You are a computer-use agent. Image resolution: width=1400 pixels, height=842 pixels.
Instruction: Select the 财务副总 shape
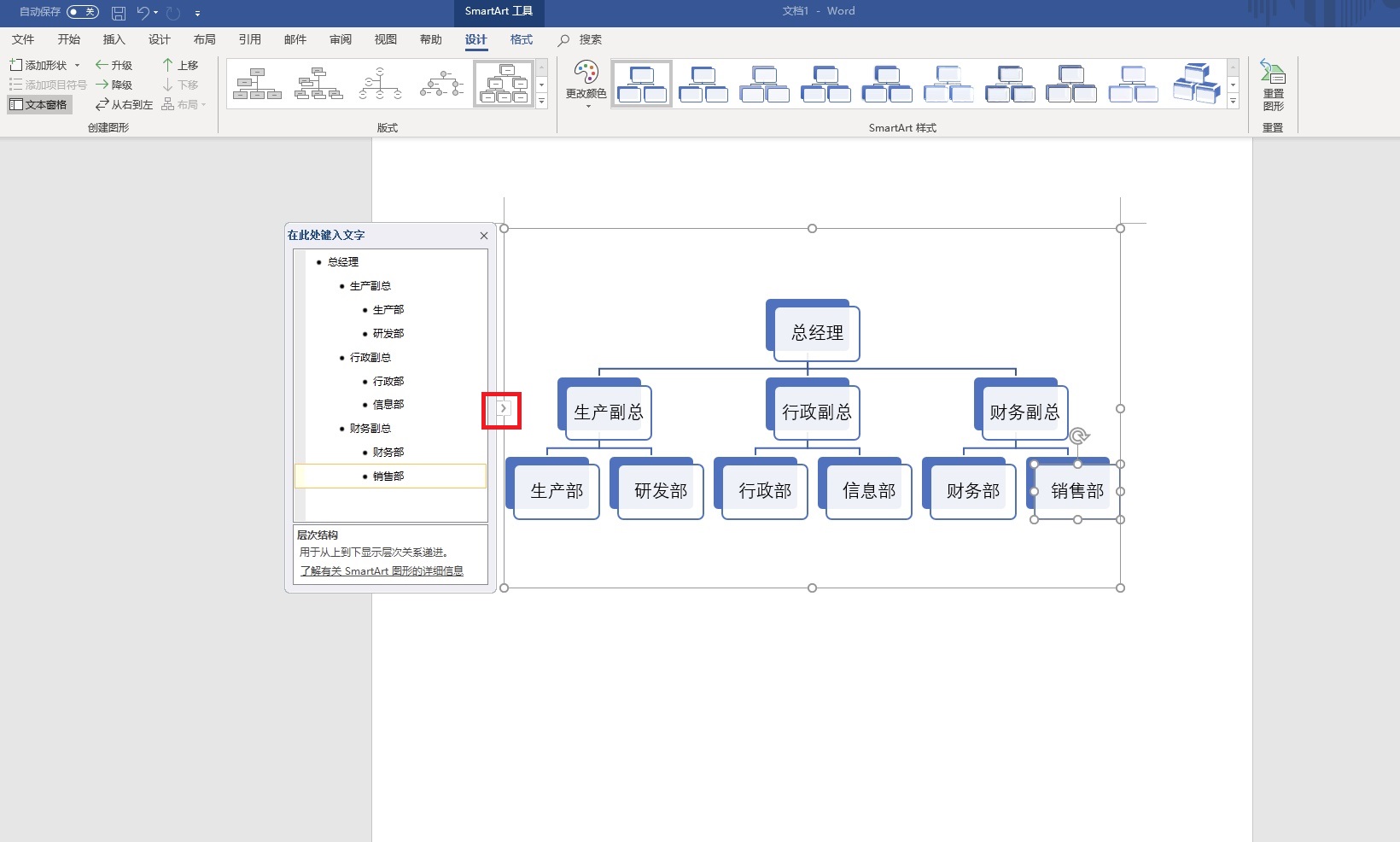point(1024,412)
